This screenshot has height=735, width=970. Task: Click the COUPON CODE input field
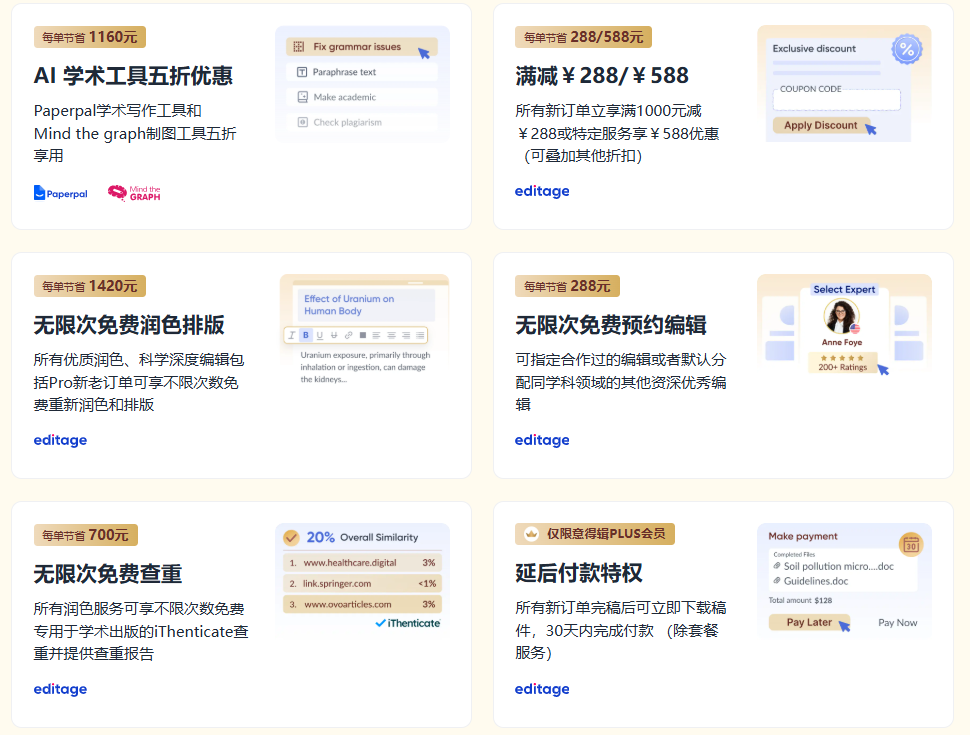[x=836, y=100]
